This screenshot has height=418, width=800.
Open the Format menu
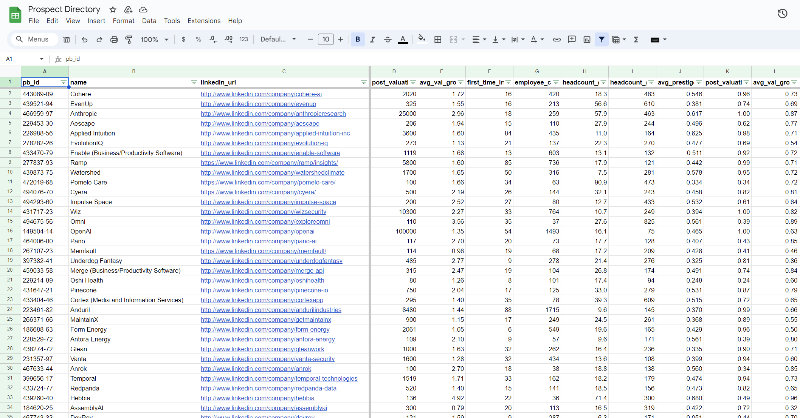point(123,21)
